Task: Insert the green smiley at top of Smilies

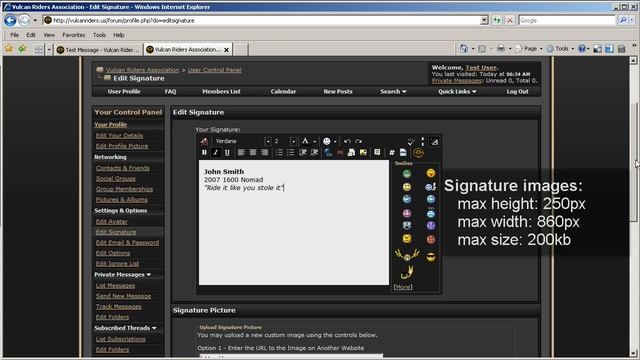Action: pyautogui.click(x=407, y=174)
